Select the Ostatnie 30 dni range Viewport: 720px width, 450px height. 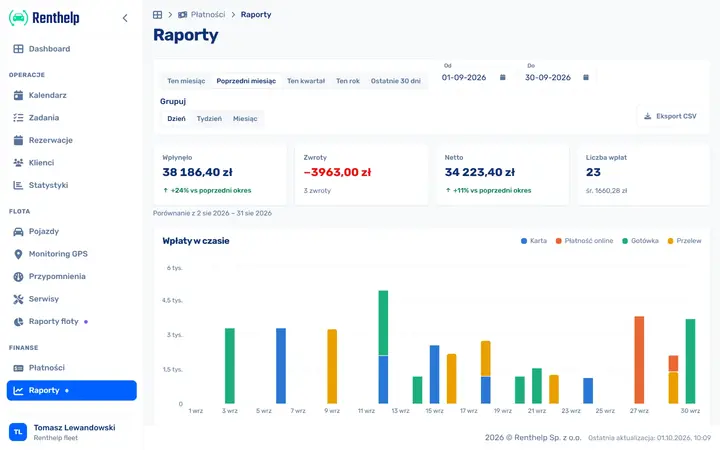pyautogui.click(x=395, y=81)
